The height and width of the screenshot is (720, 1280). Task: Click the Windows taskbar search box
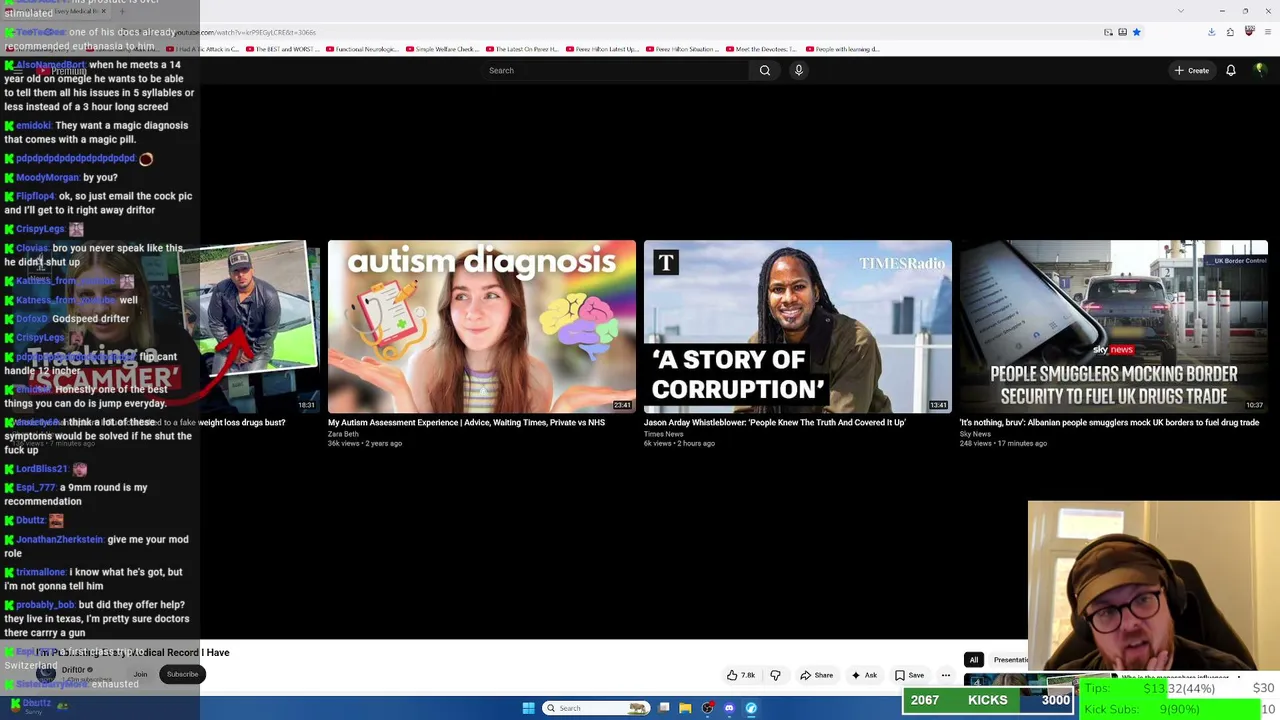[x=595, y=708]
